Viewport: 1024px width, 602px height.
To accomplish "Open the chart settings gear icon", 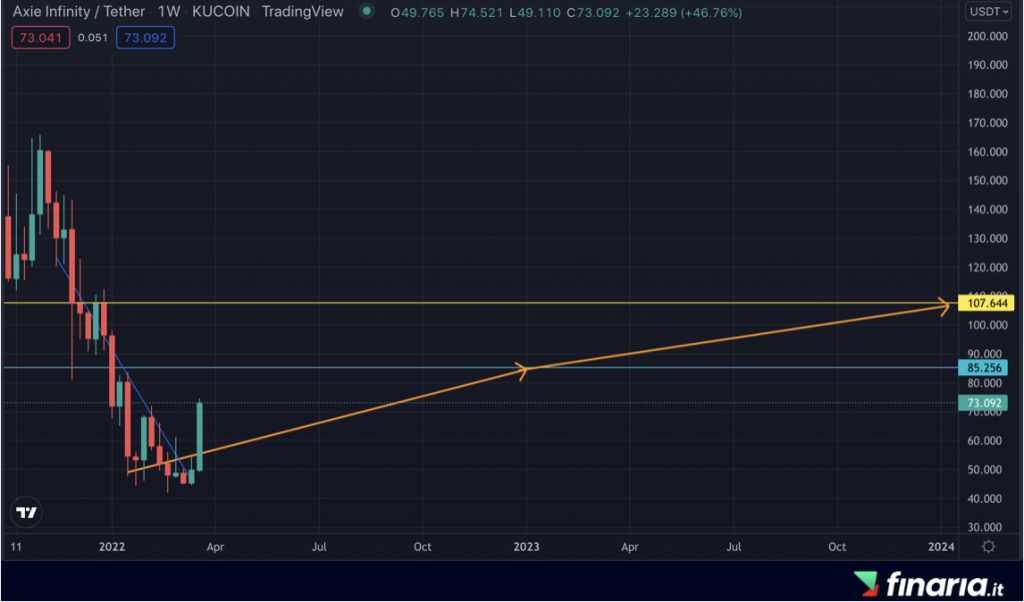I will [x=988, y=547].
